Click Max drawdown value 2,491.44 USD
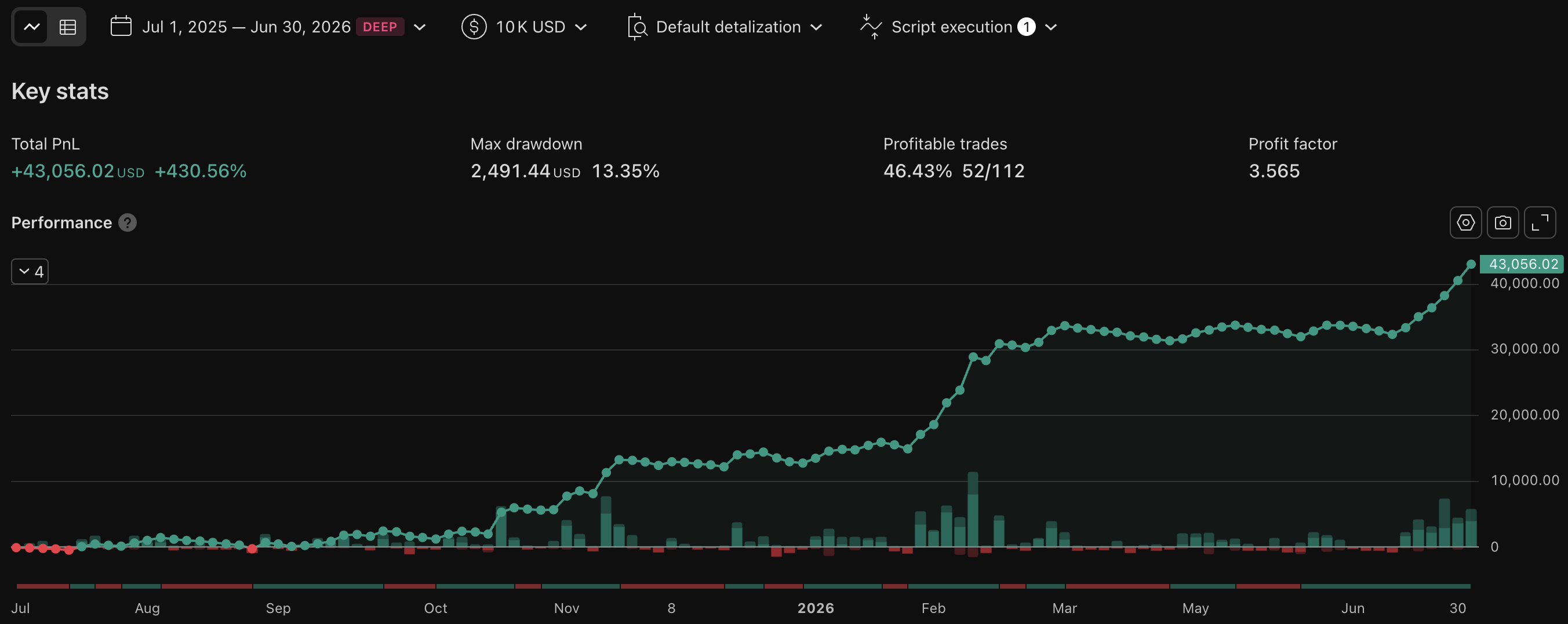Screen dimensions: 1568x624 coord(525,171)
